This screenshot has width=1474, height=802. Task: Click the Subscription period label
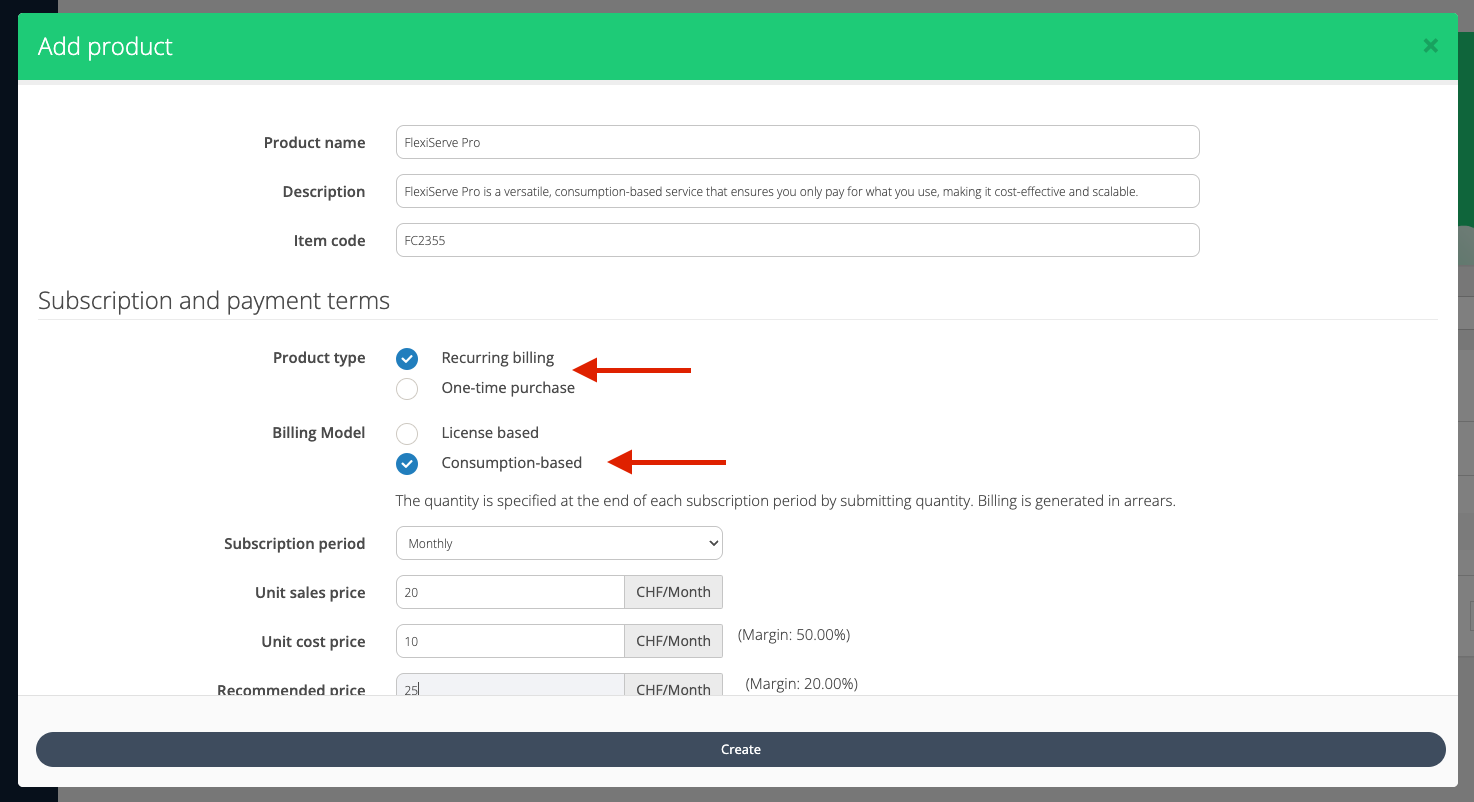click(294, 544)
